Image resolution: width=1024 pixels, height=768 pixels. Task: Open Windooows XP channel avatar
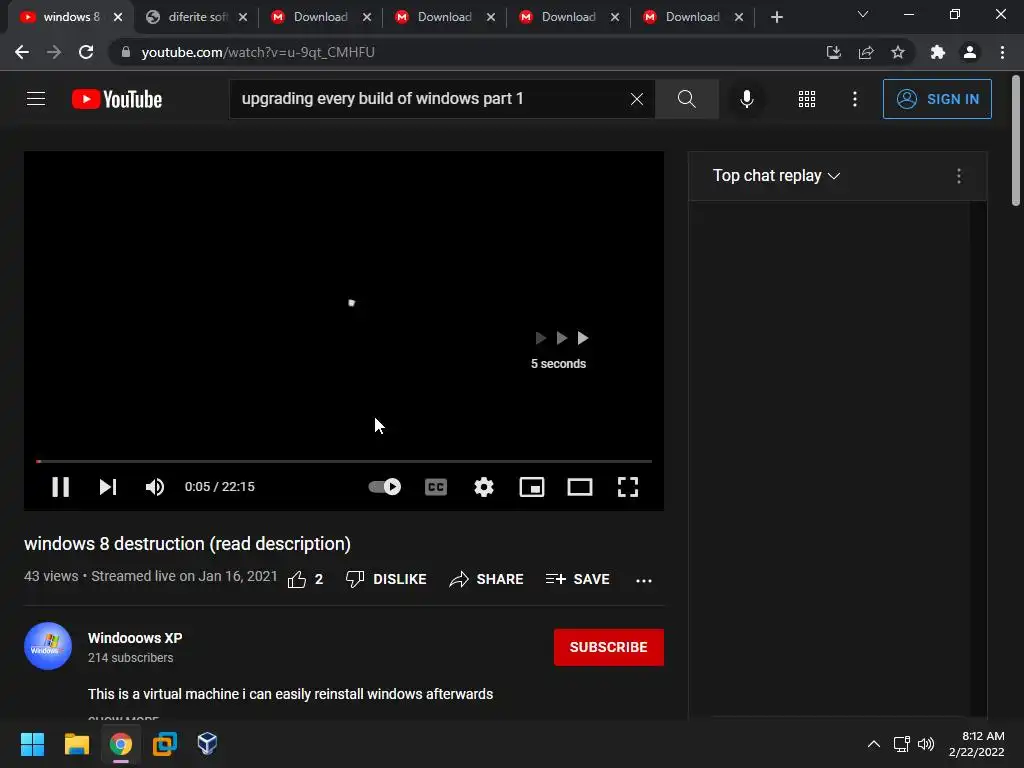[x=48, y=646]
